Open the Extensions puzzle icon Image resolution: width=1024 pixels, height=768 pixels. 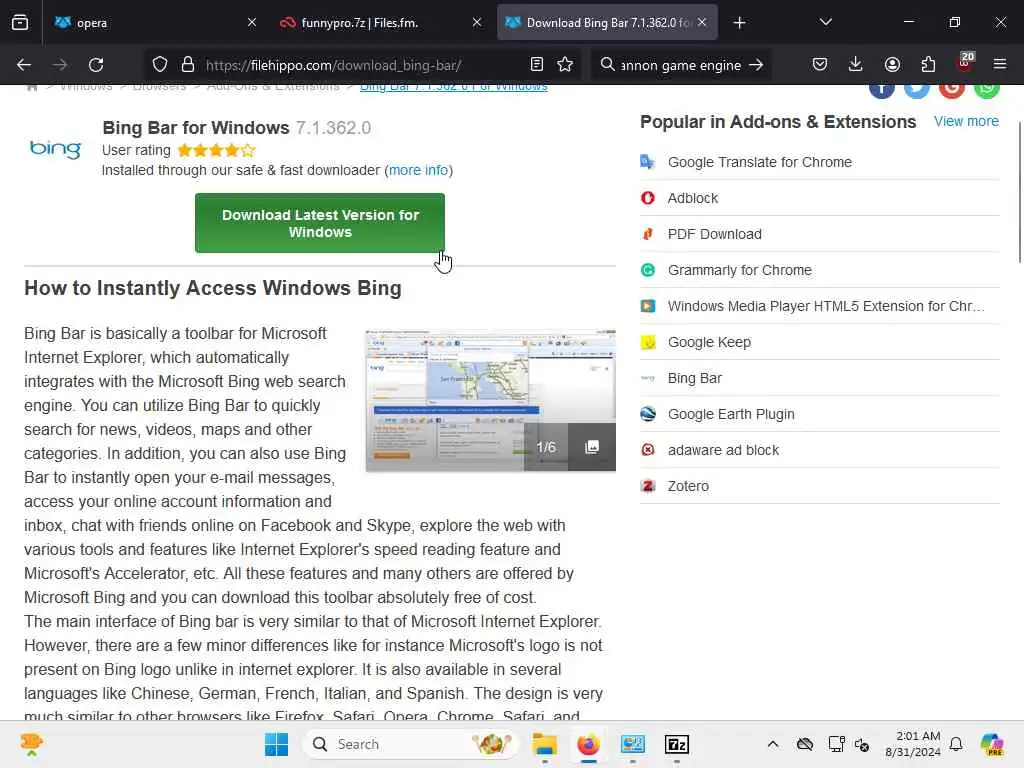928,64
